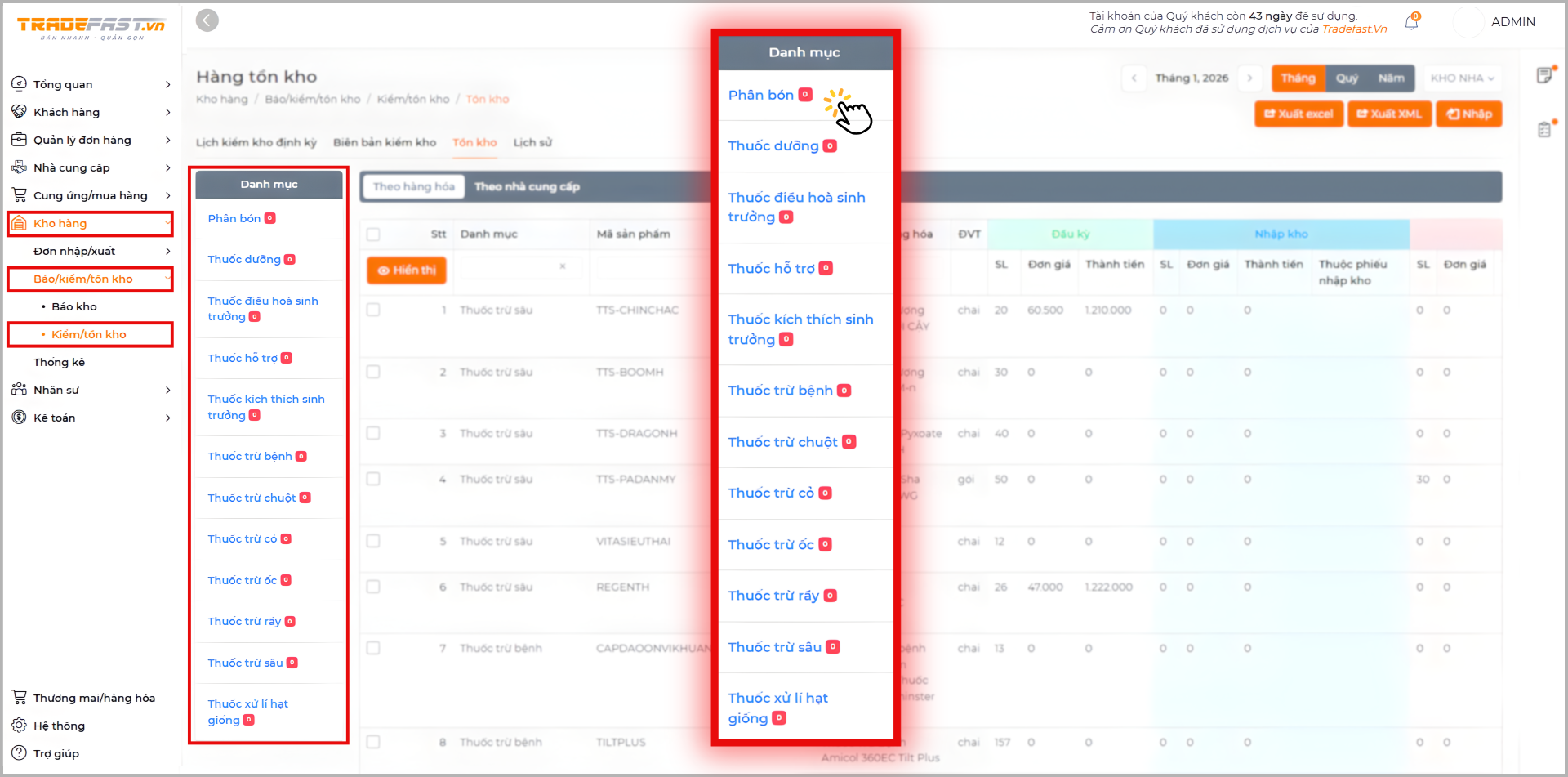Viewport: 1568px width, 777px height.
Task: Switch to the Lịch sử tab
Action: (532, 143)
